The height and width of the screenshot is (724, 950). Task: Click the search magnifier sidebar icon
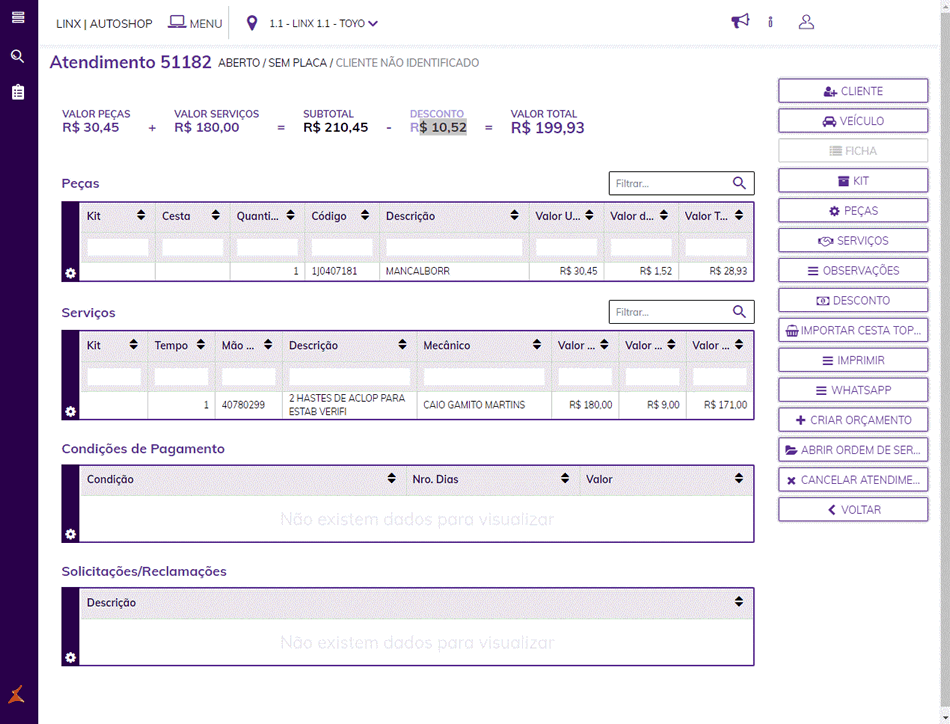tap(18, 56)
